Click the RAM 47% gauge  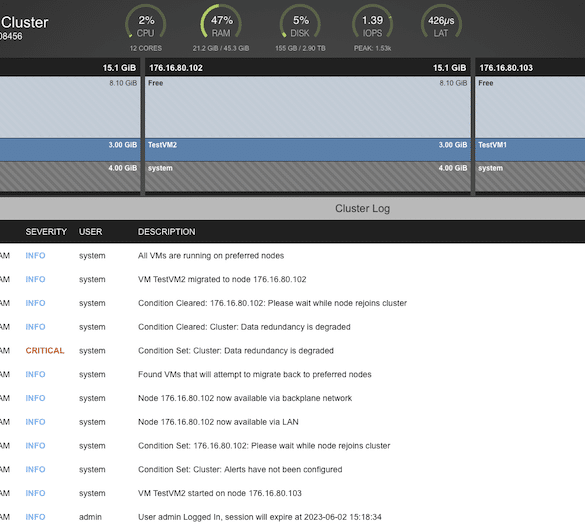pos(221,22)
